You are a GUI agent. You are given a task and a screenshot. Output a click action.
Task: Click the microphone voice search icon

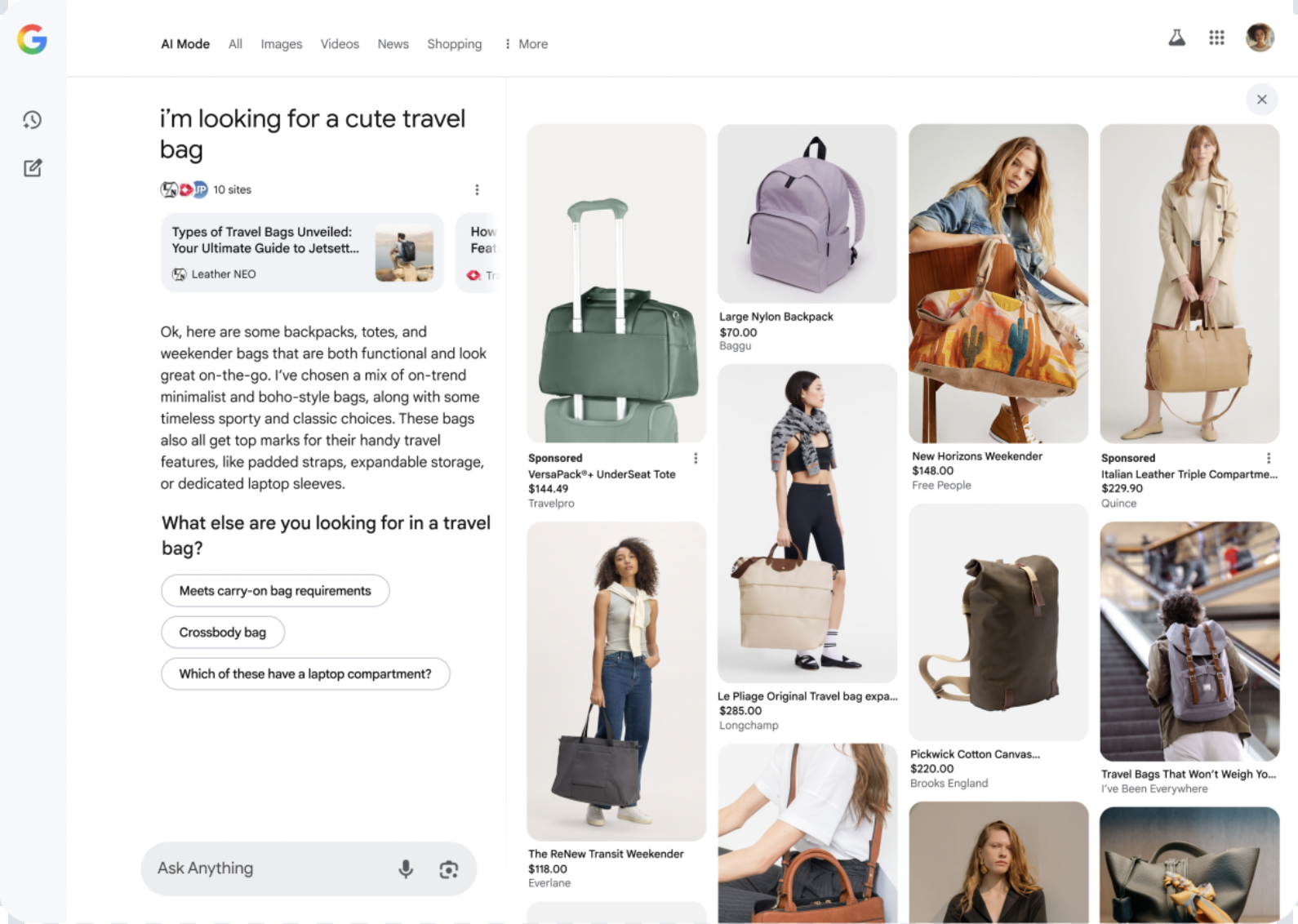pos(406,869)
